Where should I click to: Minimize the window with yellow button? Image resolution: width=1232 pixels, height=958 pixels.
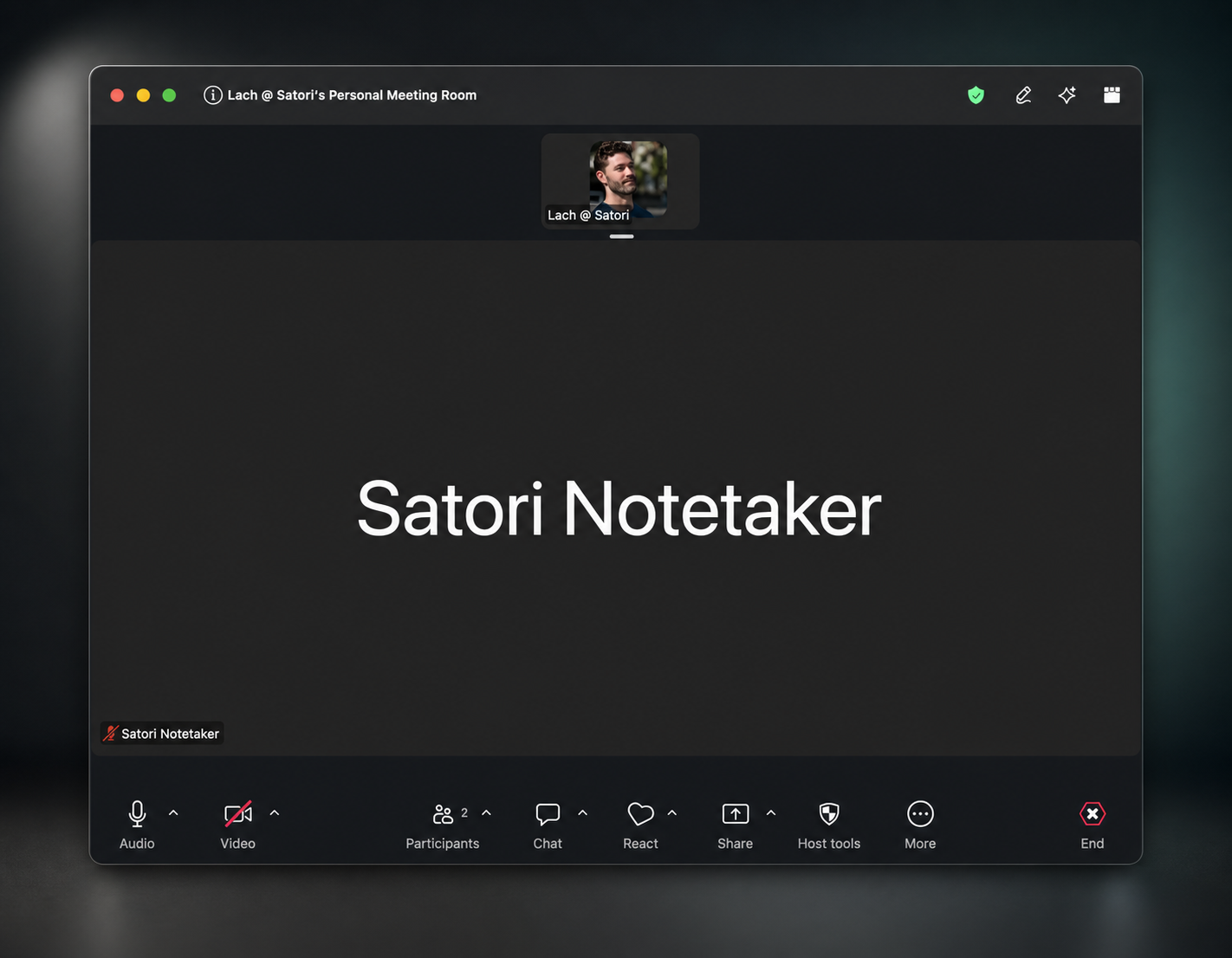[143, 95]
